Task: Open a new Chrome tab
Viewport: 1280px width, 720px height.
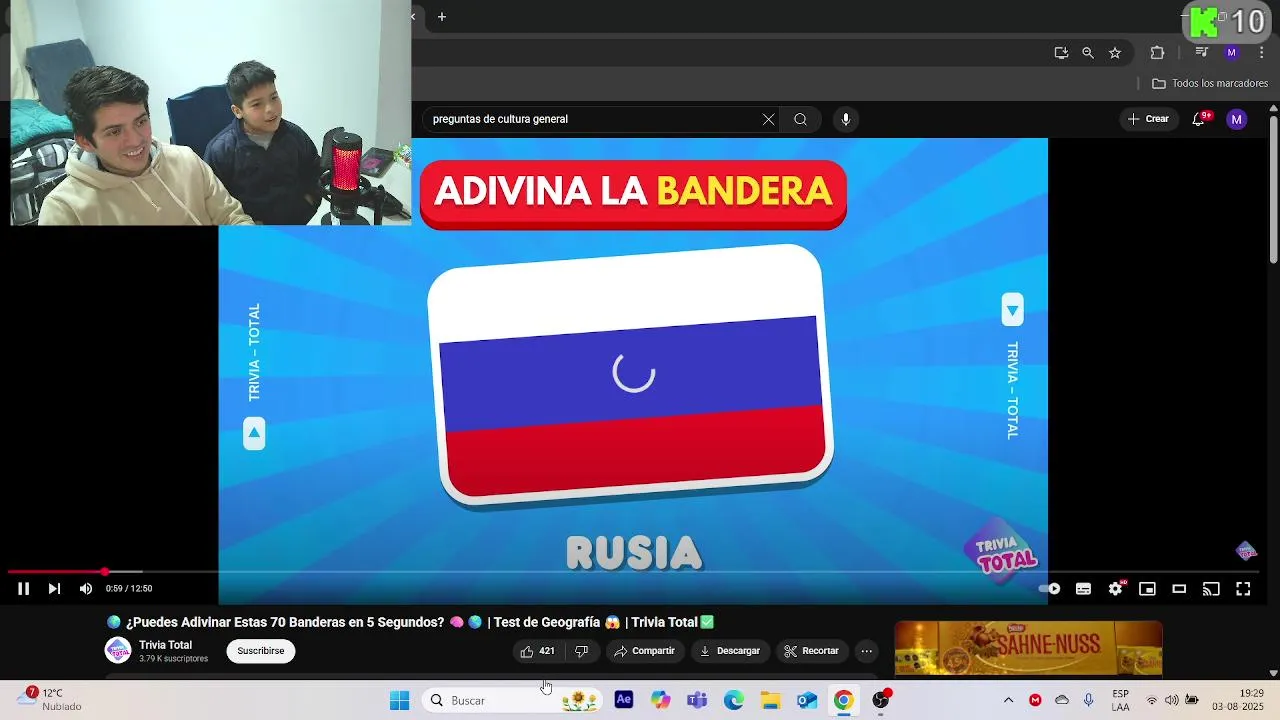Action: [x=442, y=17]
